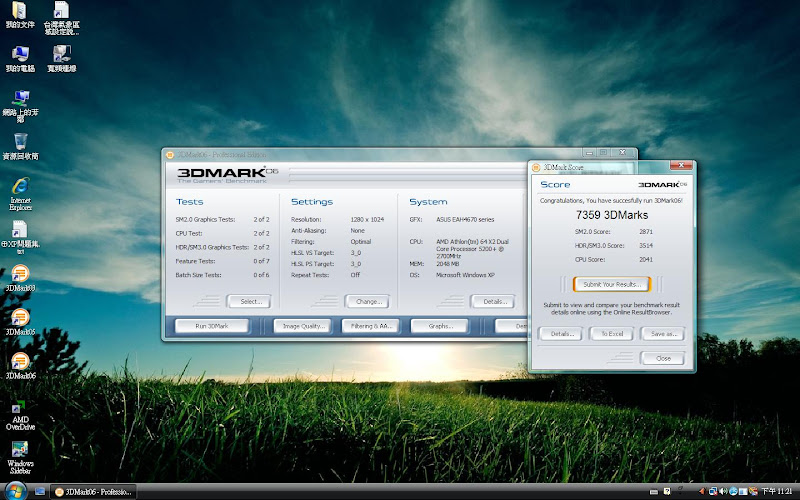Click the Feature Tests count 0 of 7
This screenshot has width=800, height=500.
pyautogui.click(x=261, y=261)
